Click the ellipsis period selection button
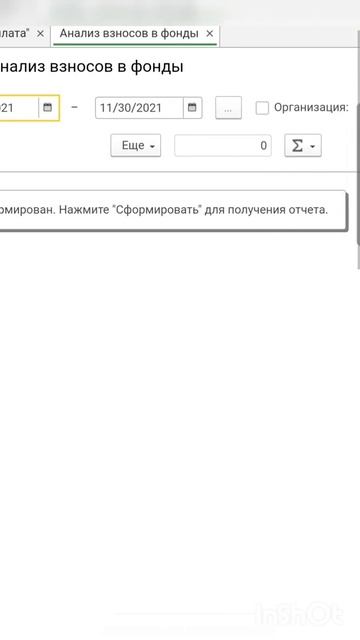Image resolution: width=360 pixels, height=640 pixels. point(228,108)
